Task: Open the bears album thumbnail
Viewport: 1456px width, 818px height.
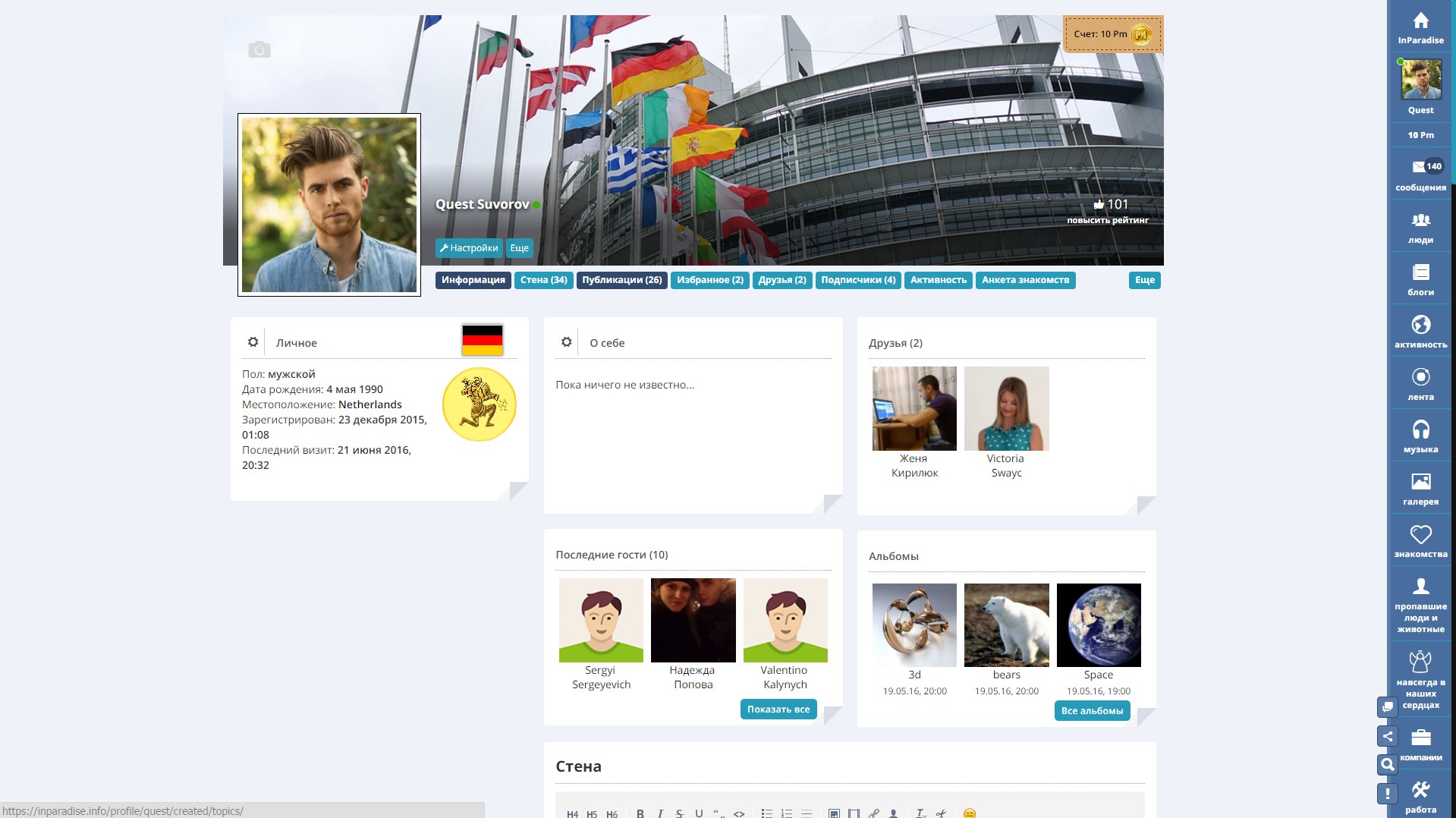Action: point(1006,625)
